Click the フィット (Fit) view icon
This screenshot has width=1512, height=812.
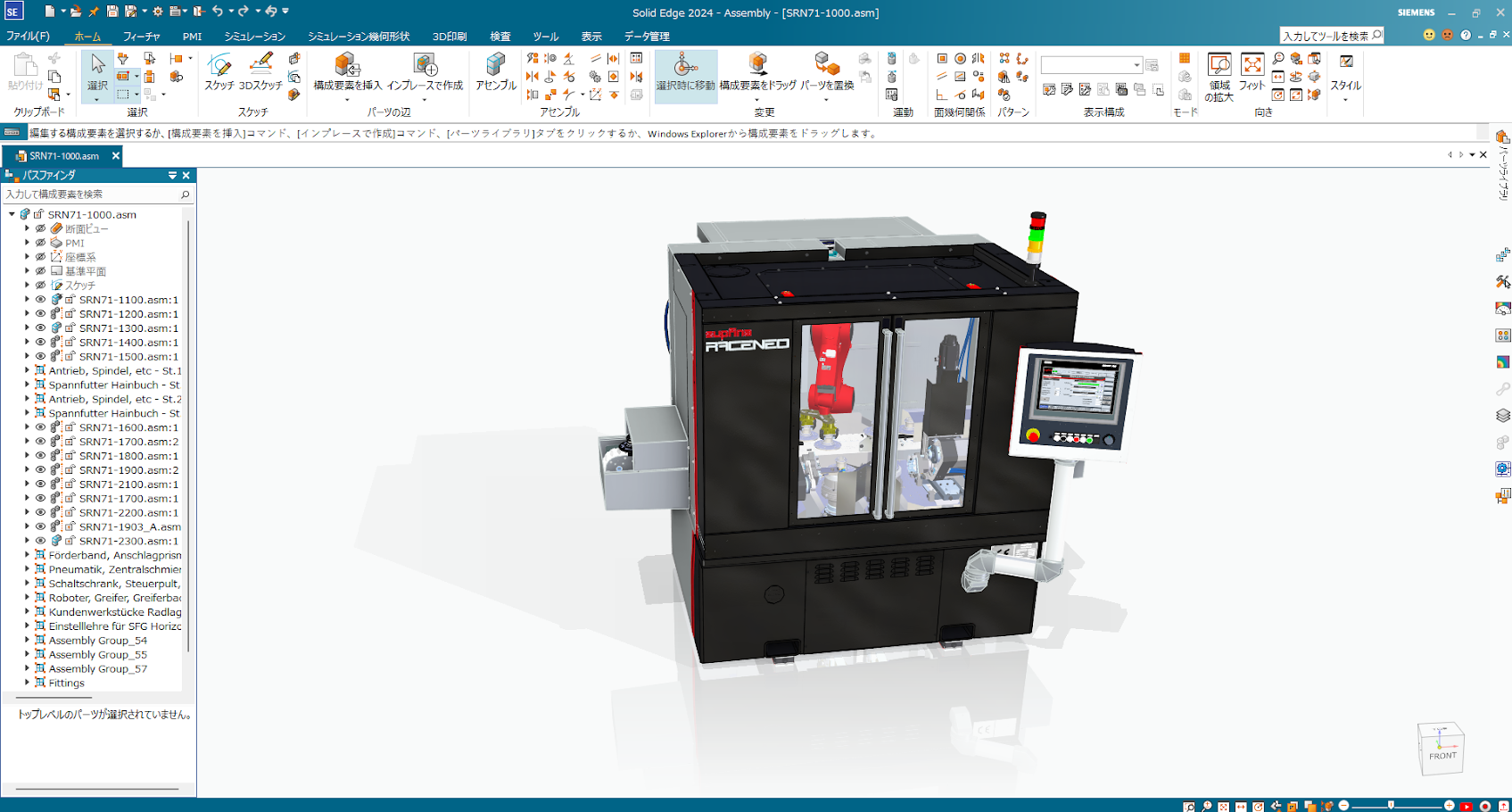1252,73
